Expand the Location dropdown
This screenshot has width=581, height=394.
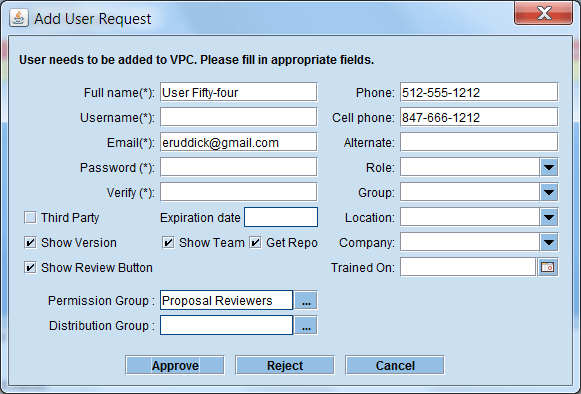pyautogui.click(x=549, y=218)
